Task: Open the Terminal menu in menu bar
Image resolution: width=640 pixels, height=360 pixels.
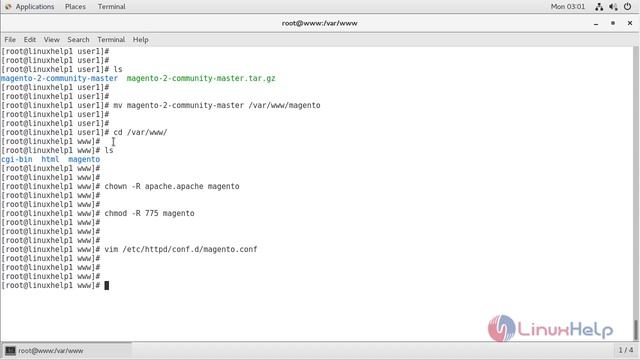Action: [x=111, y=40]
